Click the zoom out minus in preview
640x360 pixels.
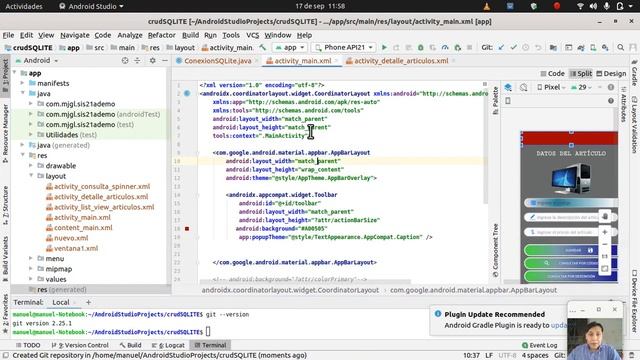(605, 244)
